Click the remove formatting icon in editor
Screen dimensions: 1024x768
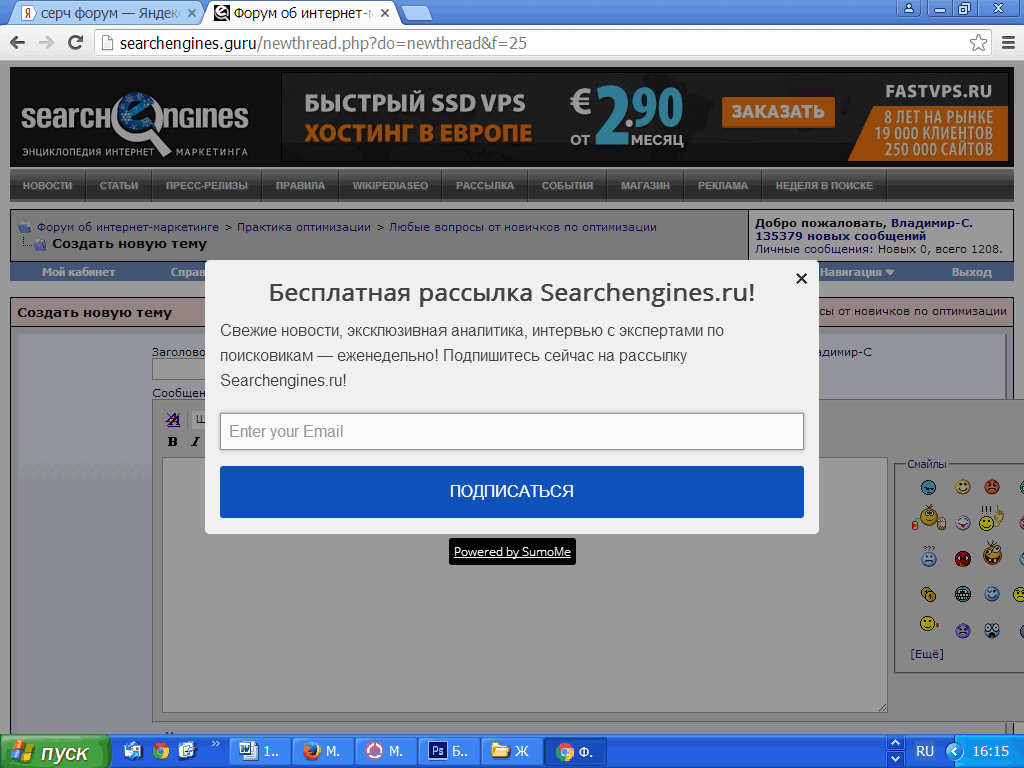click(x=172, y=419)
